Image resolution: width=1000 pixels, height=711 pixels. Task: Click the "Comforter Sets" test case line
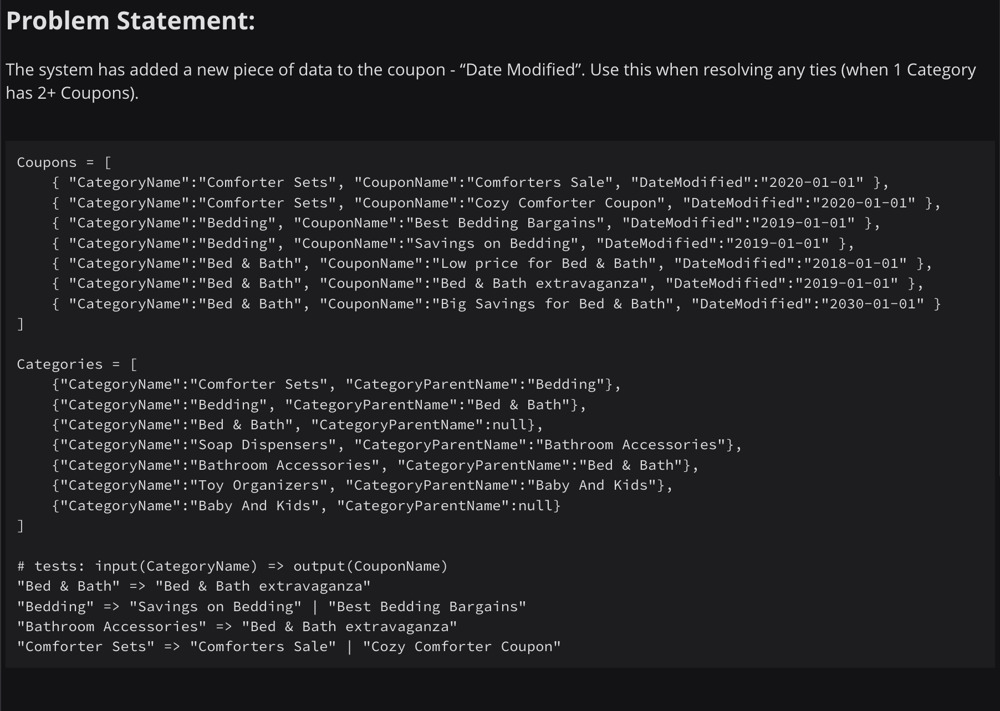coord(289,647)
